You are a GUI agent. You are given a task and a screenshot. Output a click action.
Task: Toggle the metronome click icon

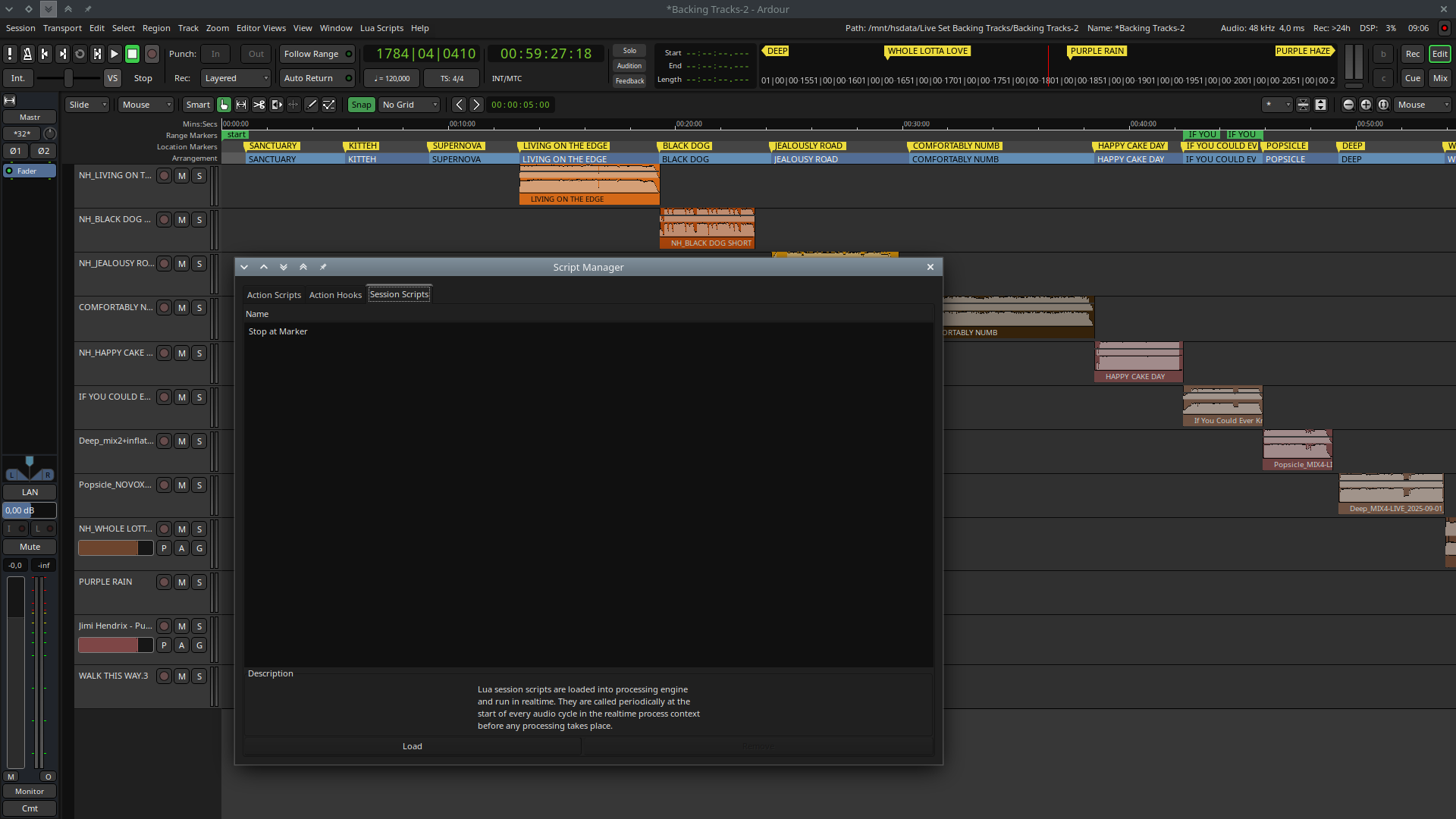coord(27,54)
